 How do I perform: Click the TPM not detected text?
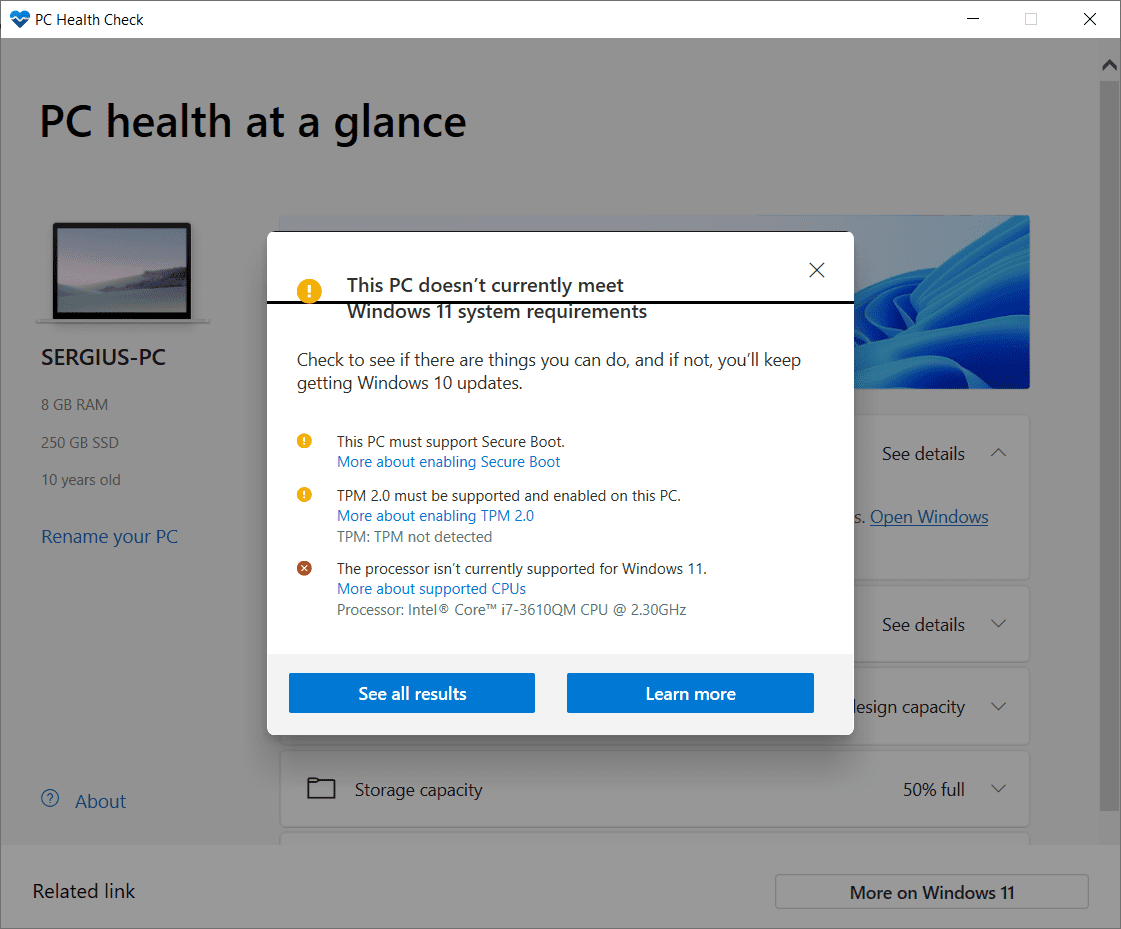click(x=415, y=536)
